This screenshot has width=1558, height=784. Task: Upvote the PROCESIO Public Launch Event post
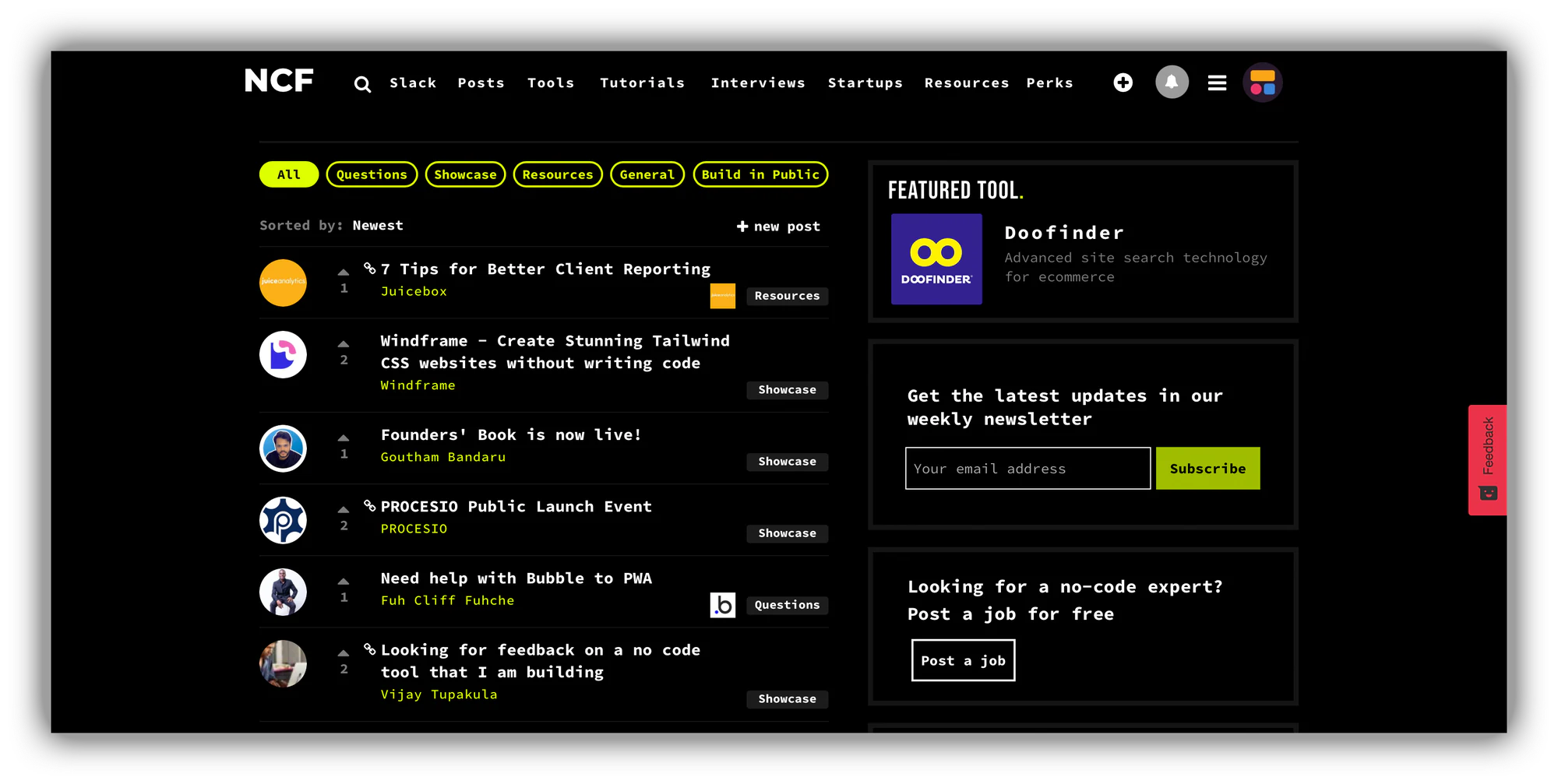[x=344, y=510]
